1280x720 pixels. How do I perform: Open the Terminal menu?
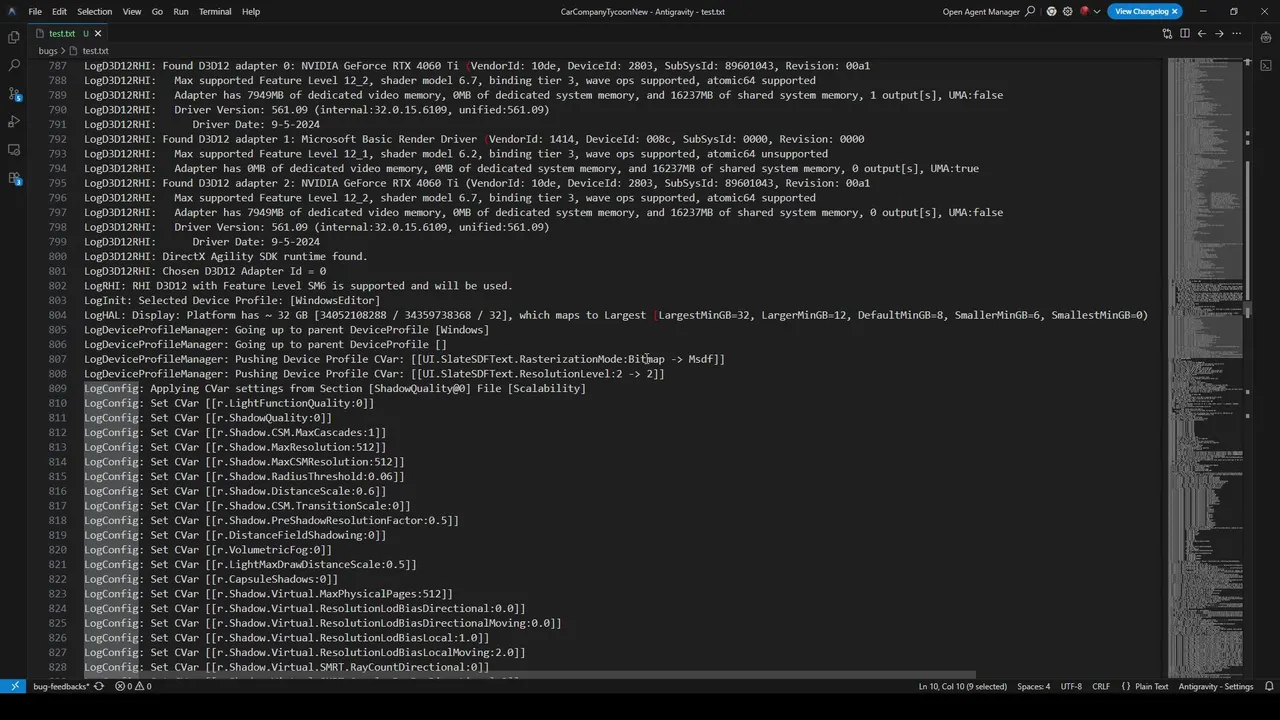tap(215, 11)
